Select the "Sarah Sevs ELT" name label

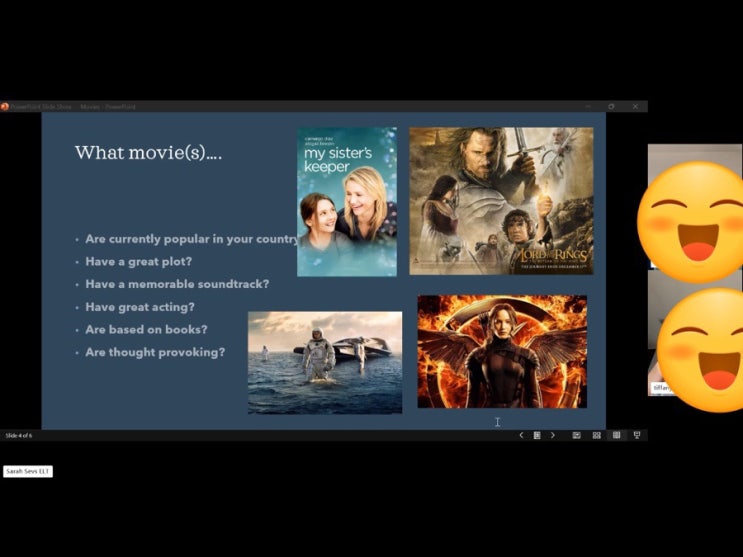click(x=28, y=471)
